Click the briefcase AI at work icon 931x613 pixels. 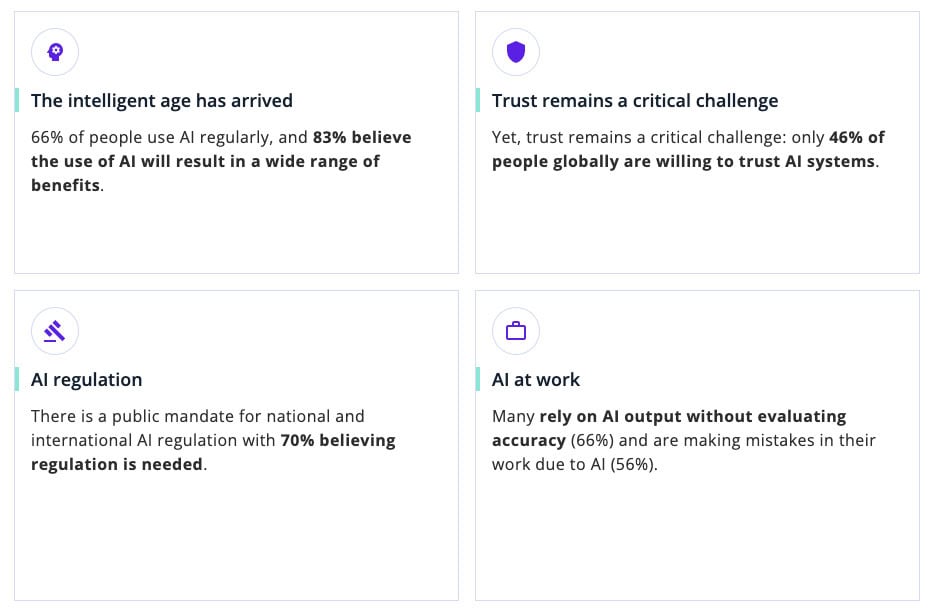pyautogui.click(x=516, y=331)
